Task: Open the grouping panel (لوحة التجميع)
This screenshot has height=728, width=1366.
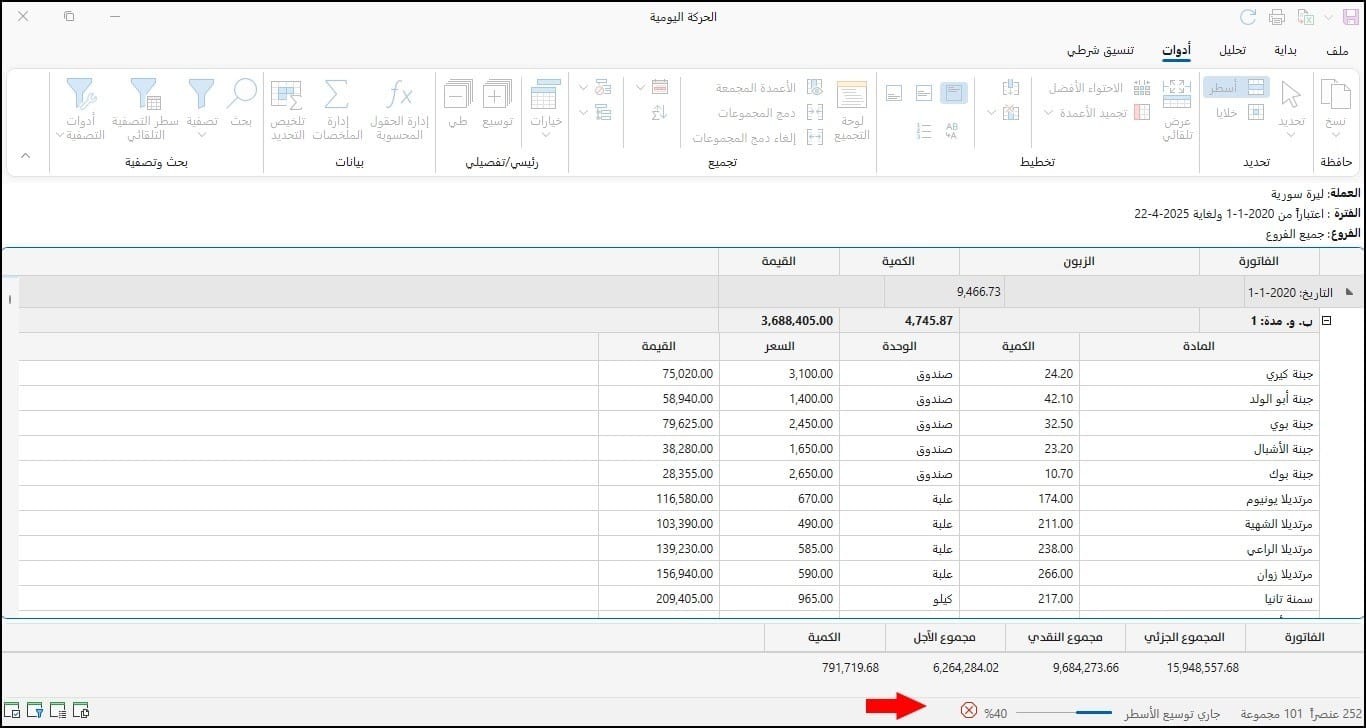Action: (852, 110)
